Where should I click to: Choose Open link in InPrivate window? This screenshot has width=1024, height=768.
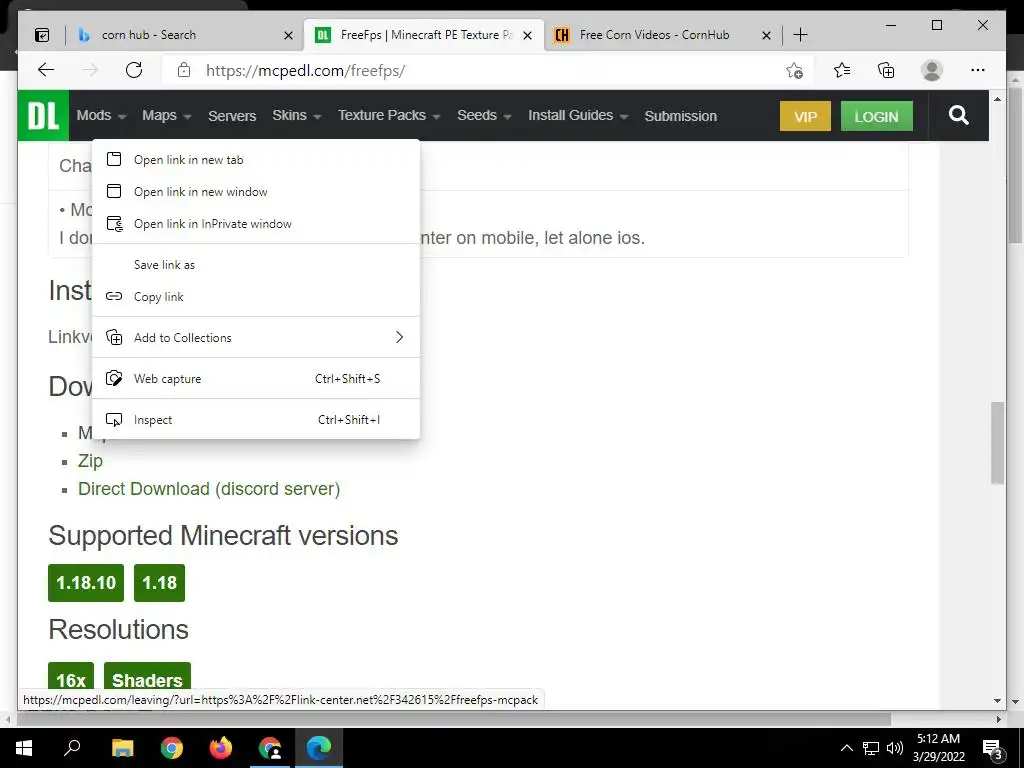[256, 224]
